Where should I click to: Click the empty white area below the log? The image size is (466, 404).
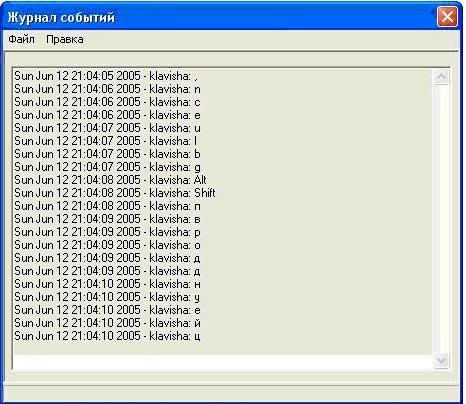tap(223, 362)
